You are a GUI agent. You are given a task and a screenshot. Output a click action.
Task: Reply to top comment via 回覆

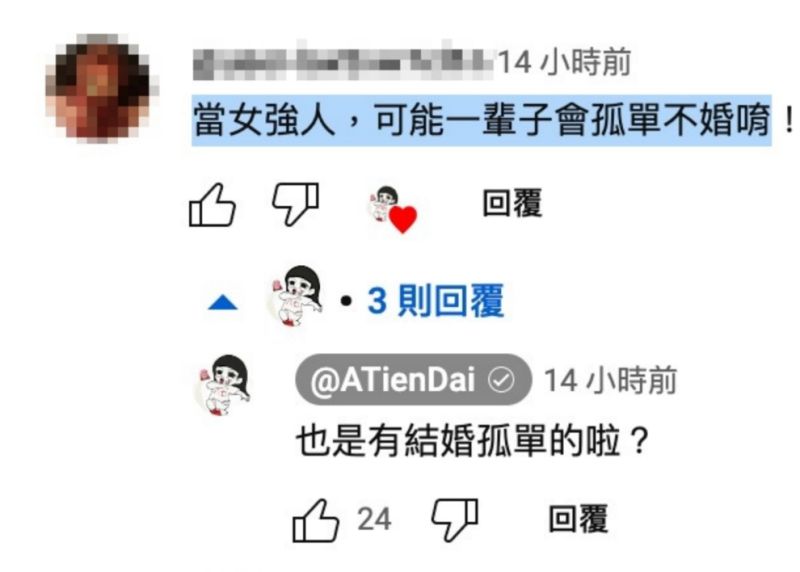click(512, 203)
